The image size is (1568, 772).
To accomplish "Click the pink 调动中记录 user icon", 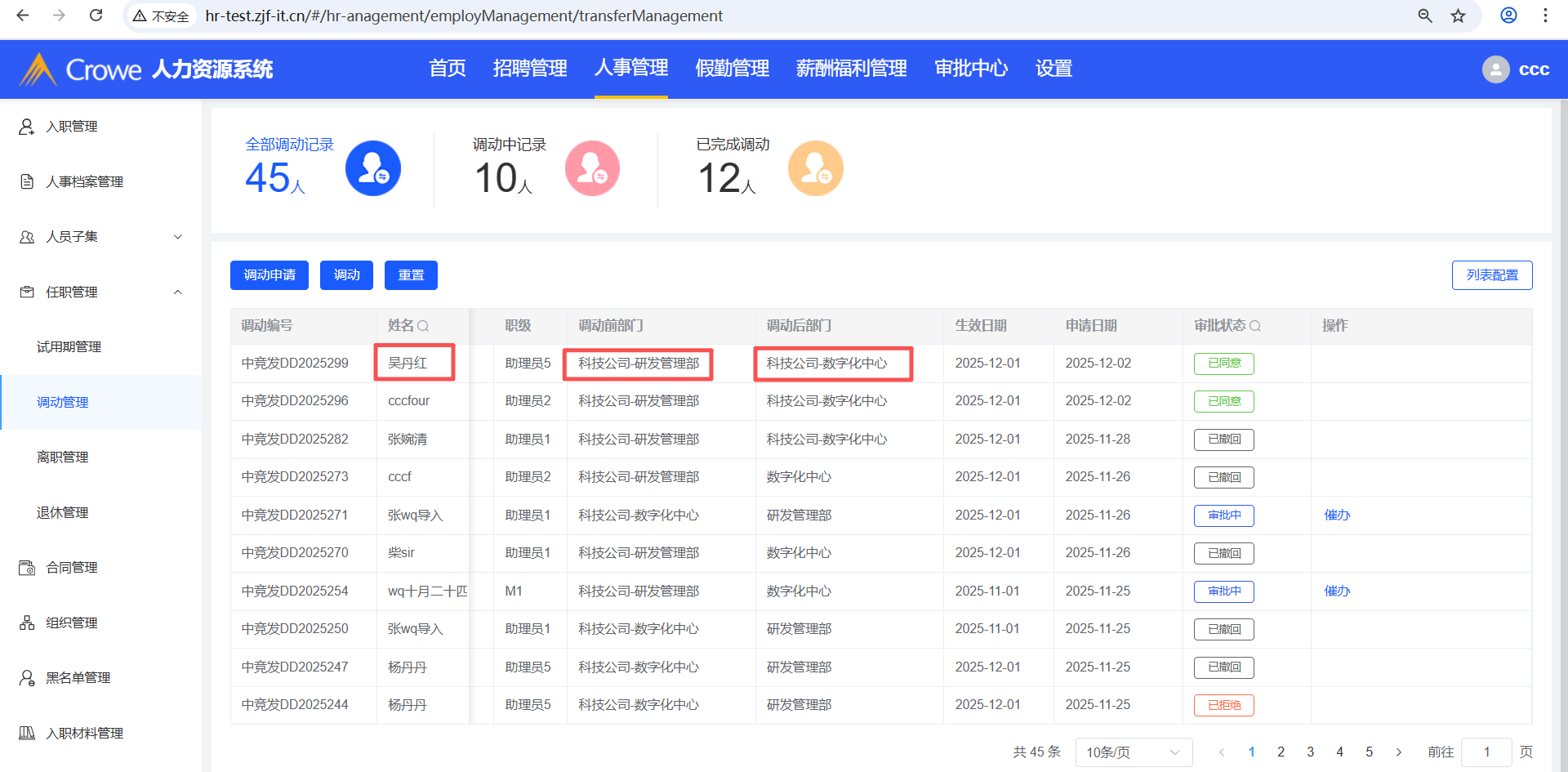I will click(592, 168).
